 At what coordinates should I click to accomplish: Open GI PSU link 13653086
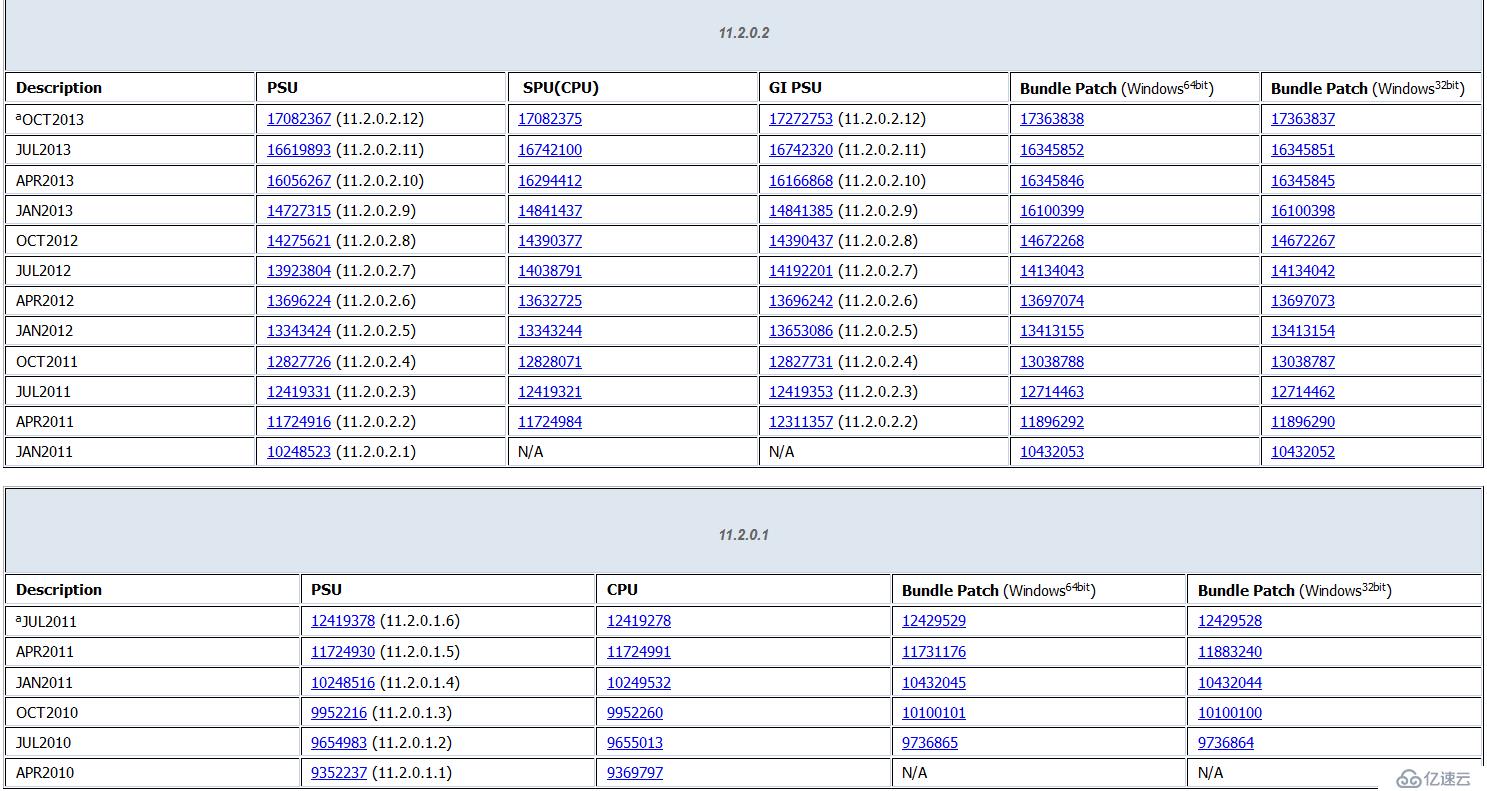(801, 331)
